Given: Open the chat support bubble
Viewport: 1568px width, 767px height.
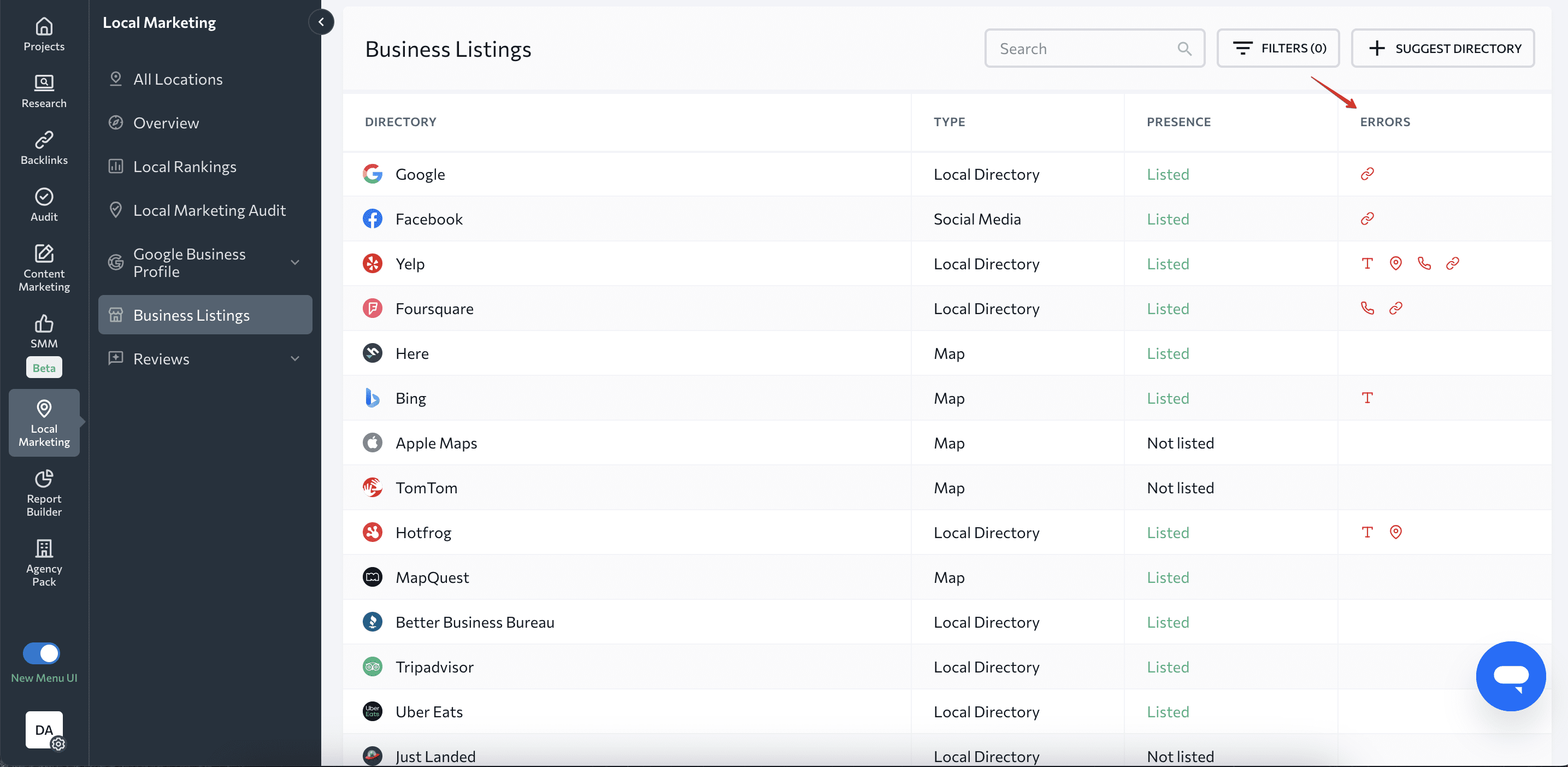Looking at the screenshot, I should (1510, 676).
